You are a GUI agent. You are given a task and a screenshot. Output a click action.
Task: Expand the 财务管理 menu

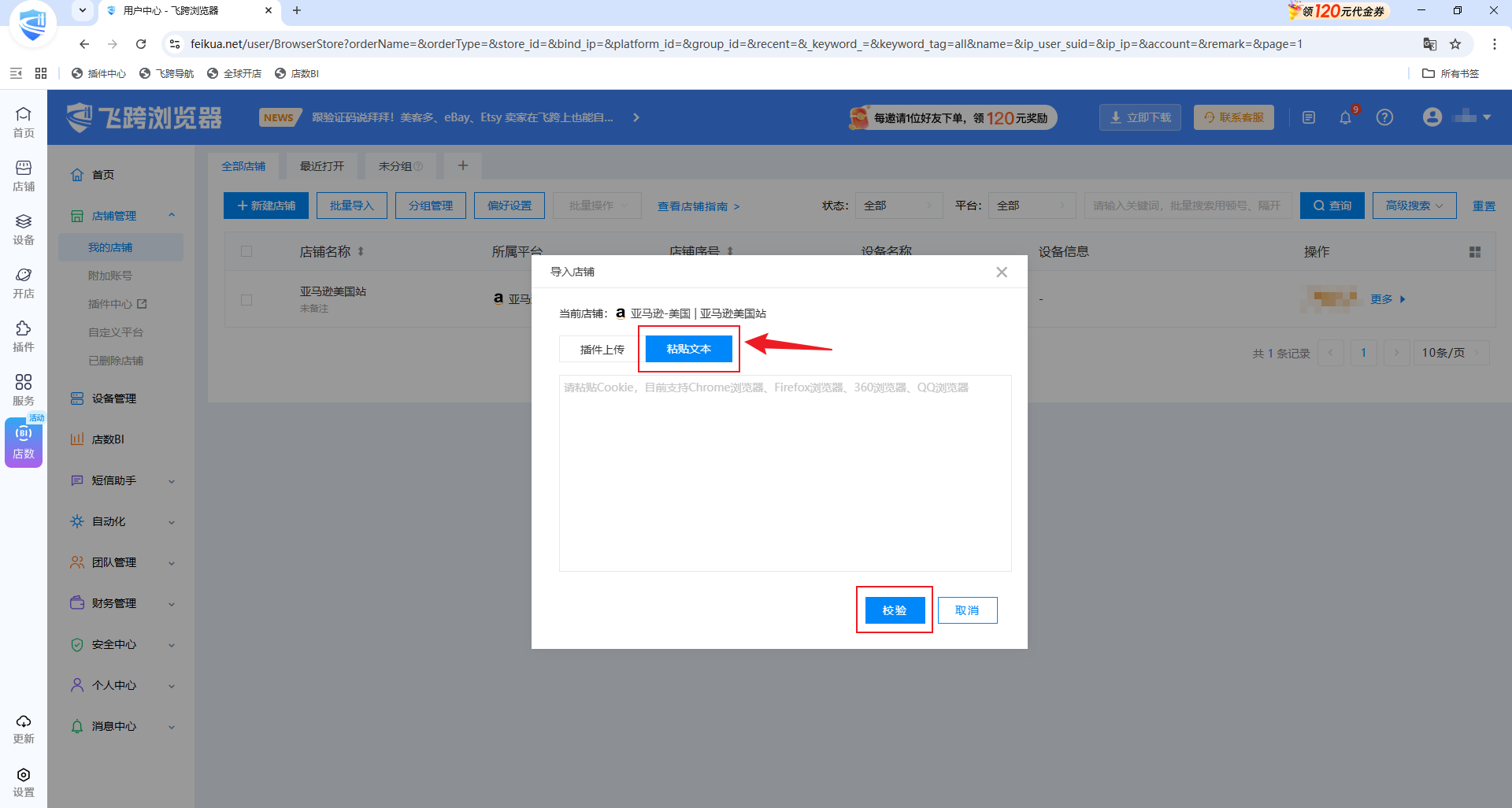[121, 603]
